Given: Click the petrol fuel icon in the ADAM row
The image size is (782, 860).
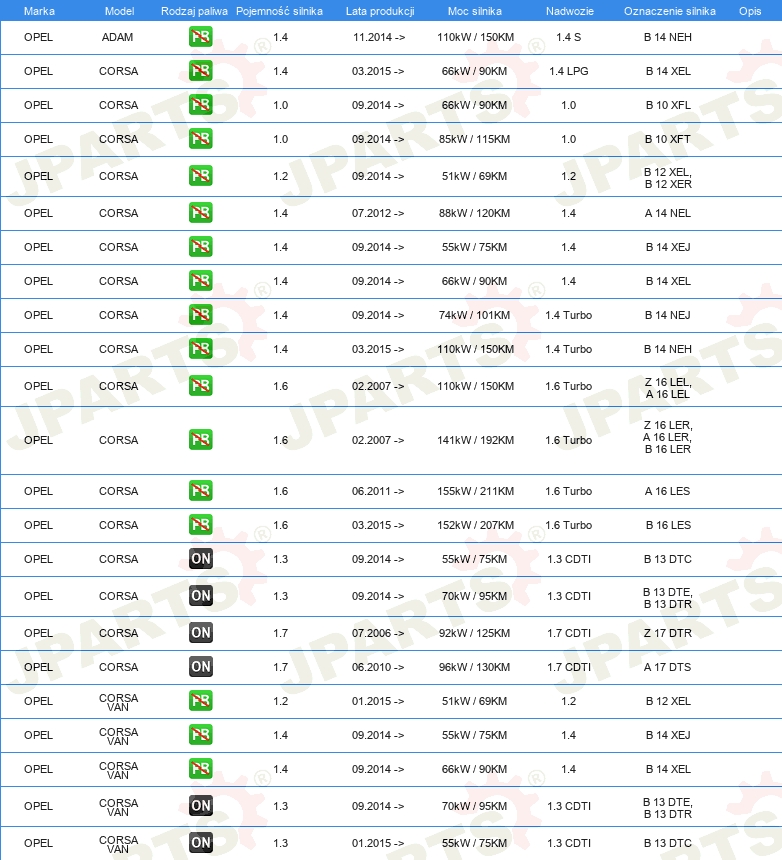Looking at the screenshot, I should point(200,37).
